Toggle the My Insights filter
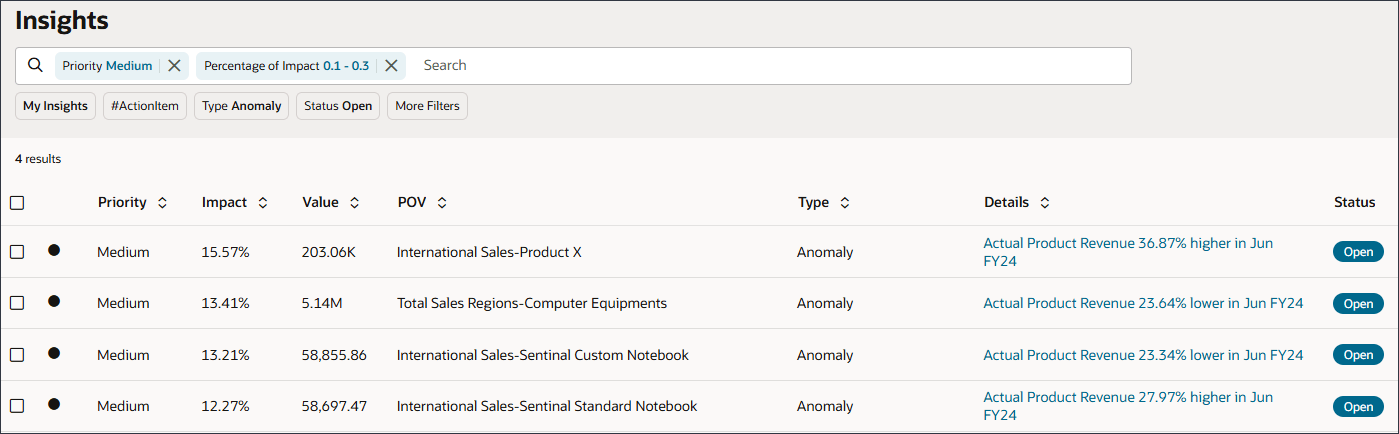Screen dimensions: 1399x434 (56, 106)
